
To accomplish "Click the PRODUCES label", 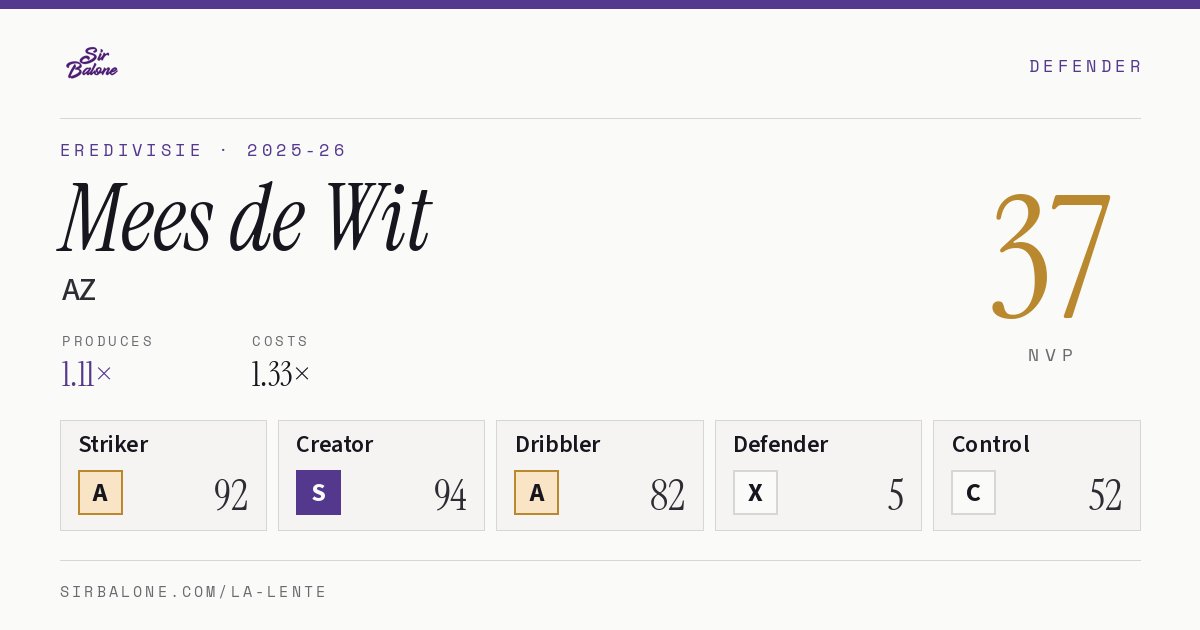I will [108, 341].
